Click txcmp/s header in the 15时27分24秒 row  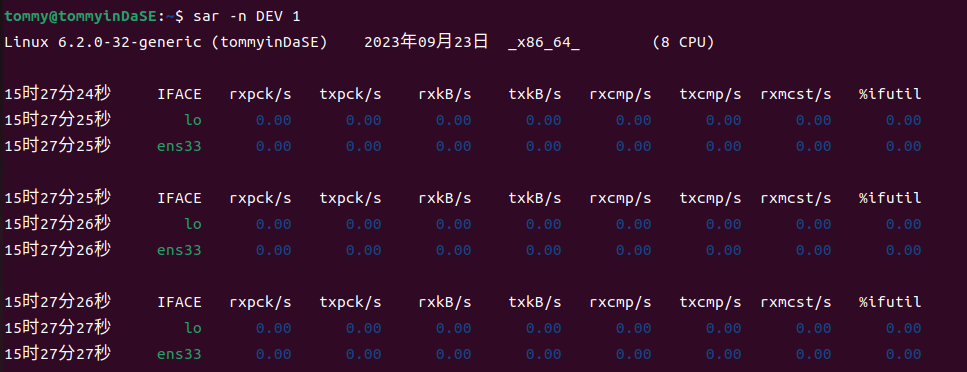pos(710,94)
